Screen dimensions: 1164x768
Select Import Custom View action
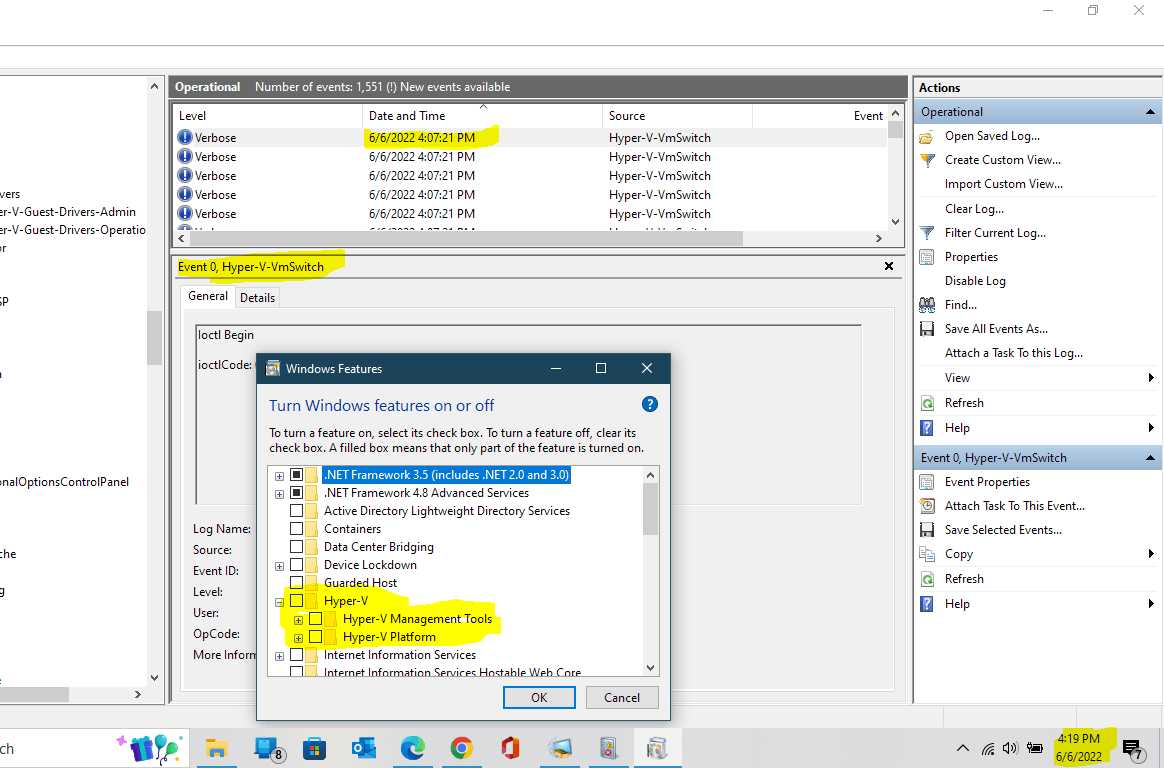1004,184
